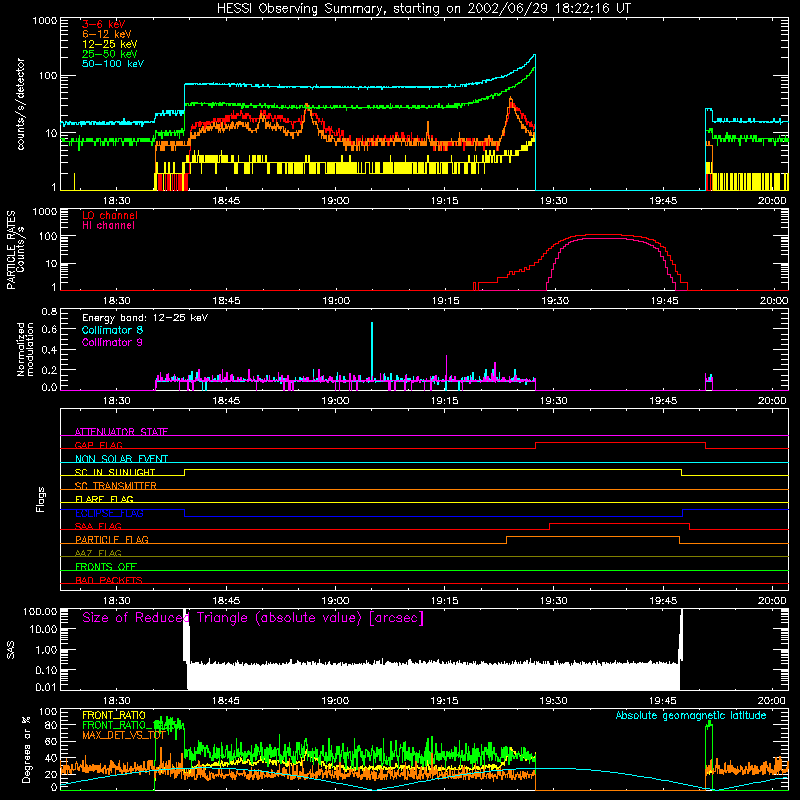
Task: Click the raised SAA_FLAG step segment
Action: [619, 524]
